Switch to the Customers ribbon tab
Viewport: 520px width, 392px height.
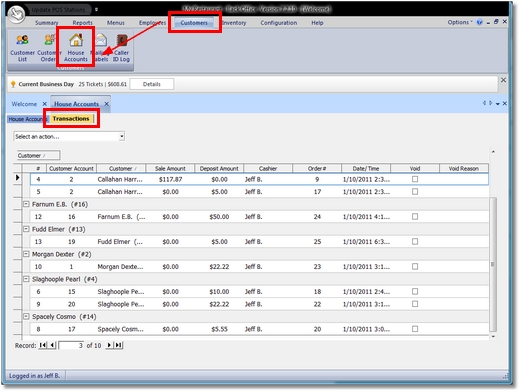click(194, 23)
